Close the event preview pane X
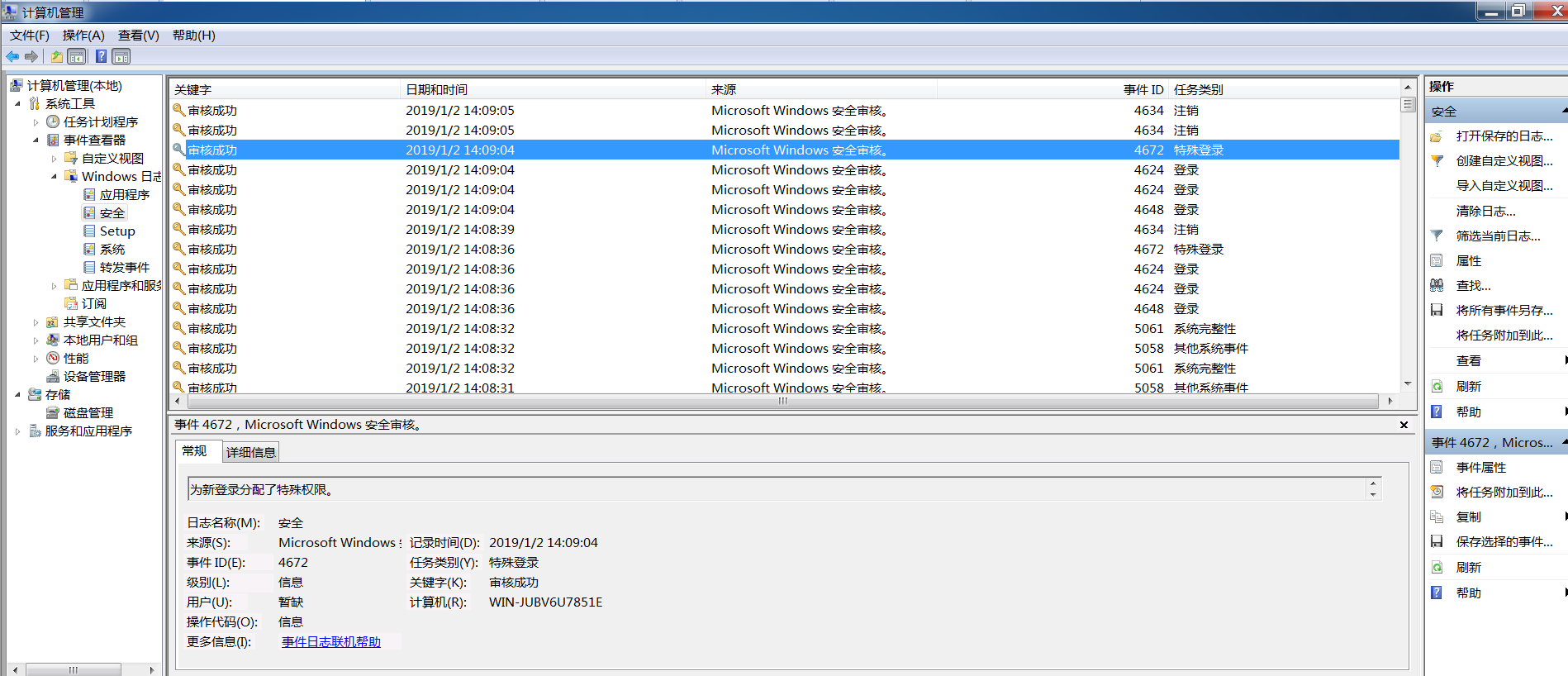1568x676 pixels. [x=1404, y=425]
